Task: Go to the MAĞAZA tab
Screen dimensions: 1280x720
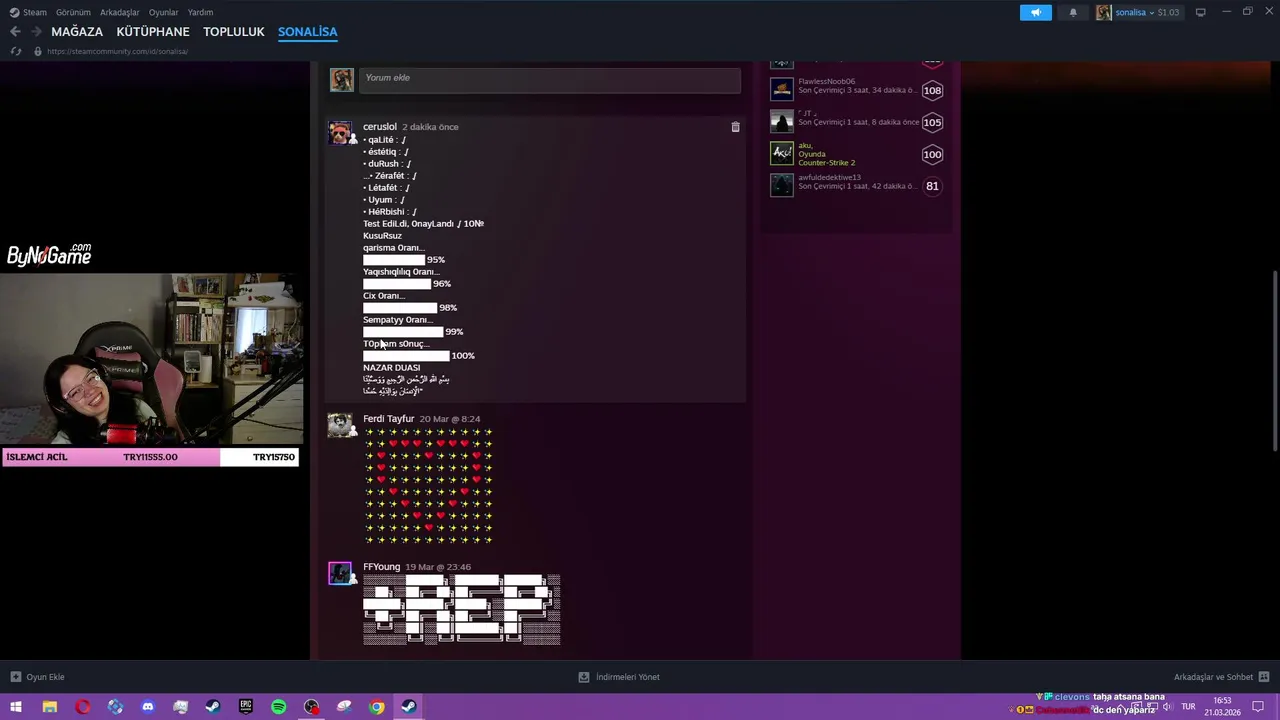Action: [77, 32]
